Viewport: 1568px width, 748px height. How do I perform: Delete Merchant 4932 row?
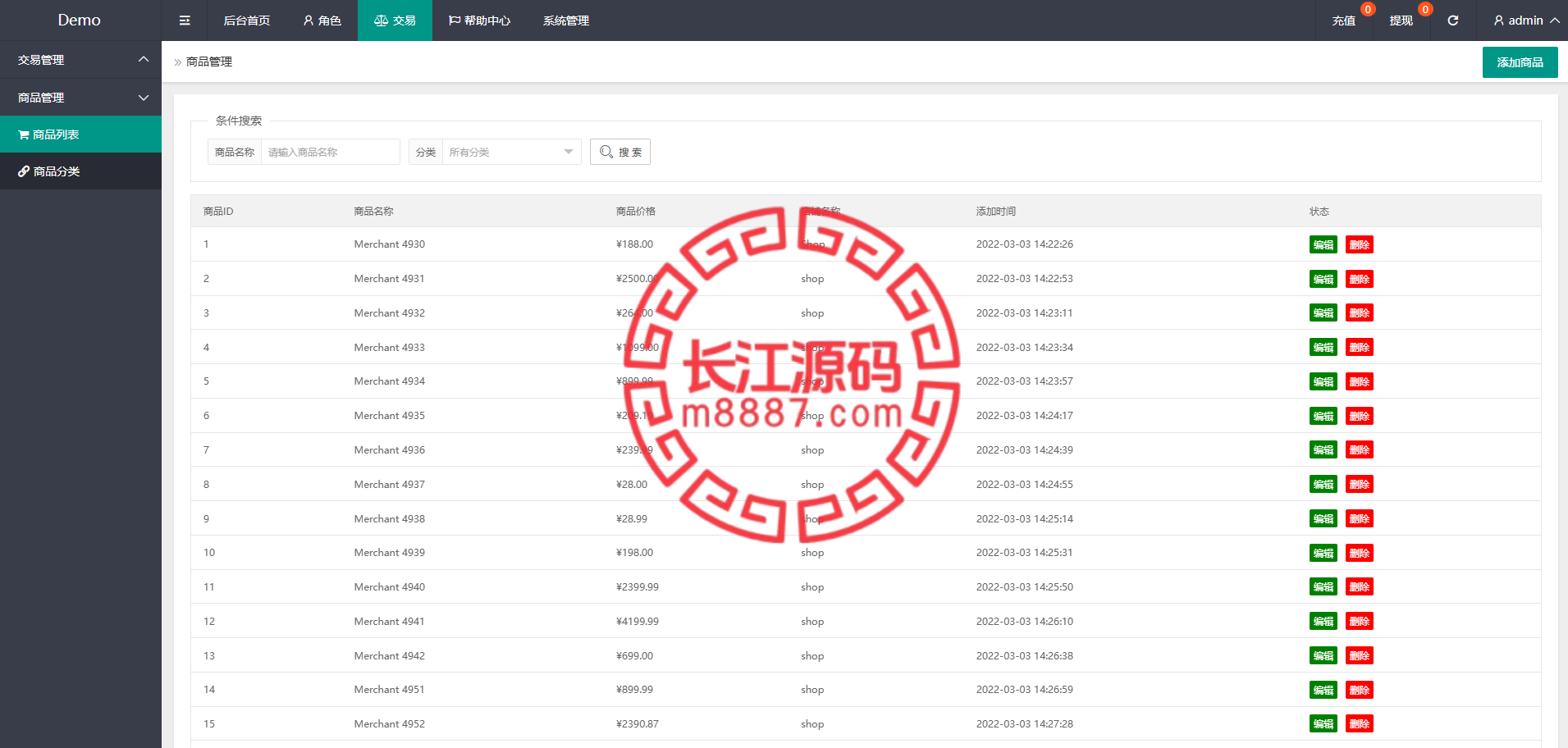[1360, 313]
